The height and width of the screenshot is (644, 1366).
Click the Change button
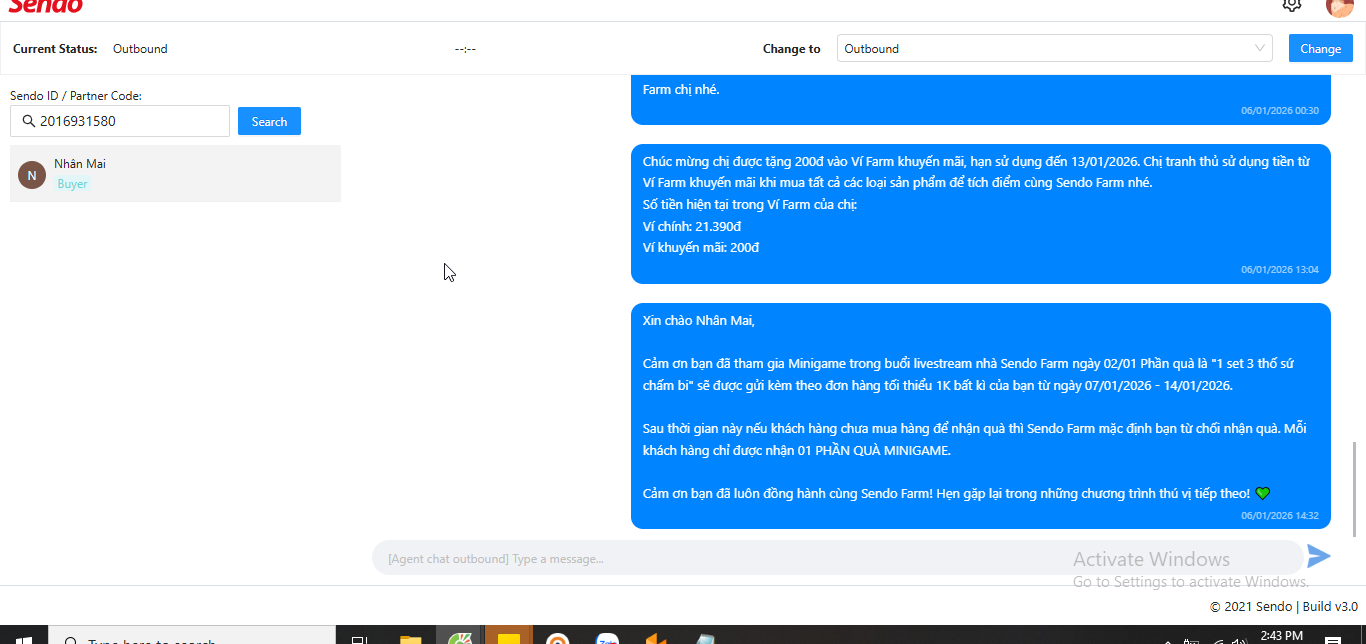pos(1320,48)
